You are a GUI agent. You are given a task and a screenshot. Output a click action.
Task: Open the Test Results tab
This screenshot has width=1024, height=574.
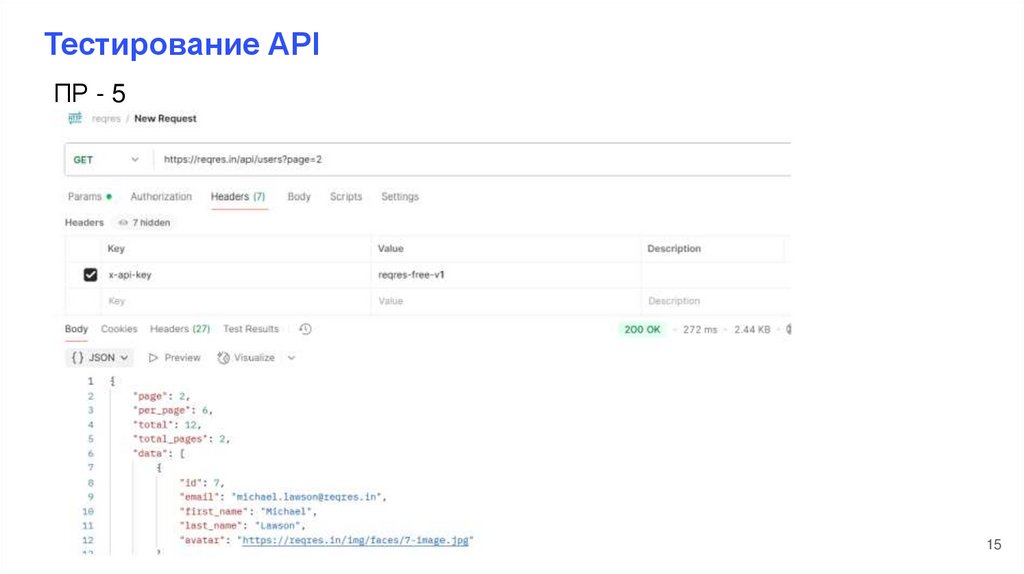tap(251, 329)
